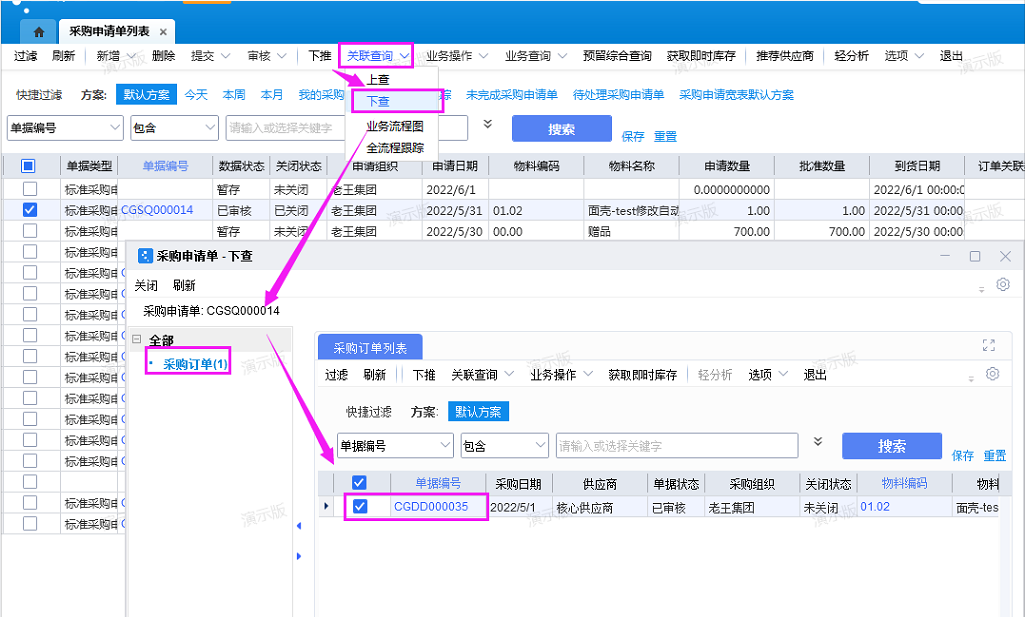
Task: Collapse the 全部 tree node
Action: (137, 339)
